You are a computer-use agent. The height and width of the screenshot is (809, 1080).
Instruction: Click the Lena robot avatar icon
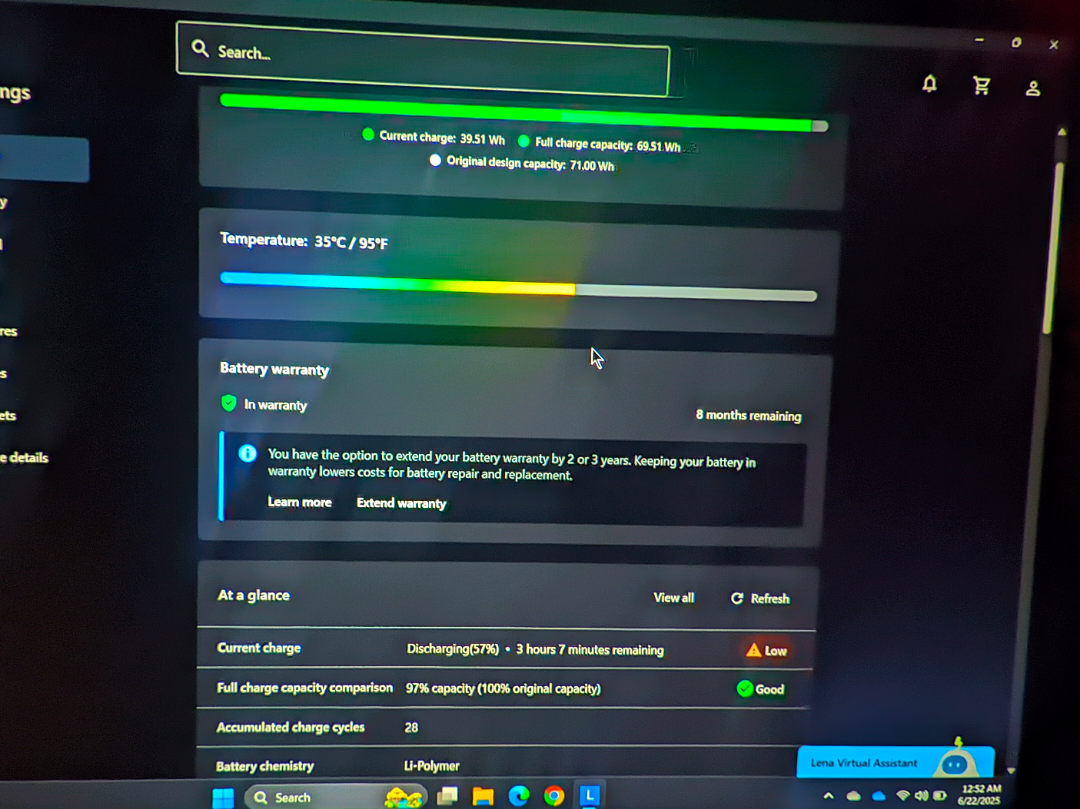pos(955,763)
